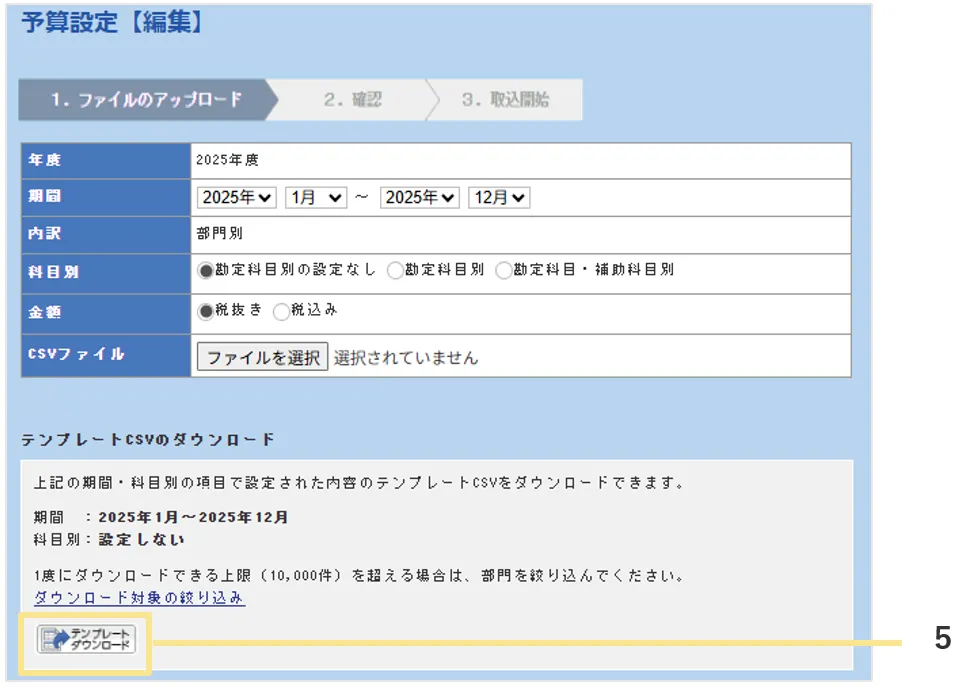Open the start year 2025年 dropdown
Screen dimensions: 979x694
coord(238,198)
